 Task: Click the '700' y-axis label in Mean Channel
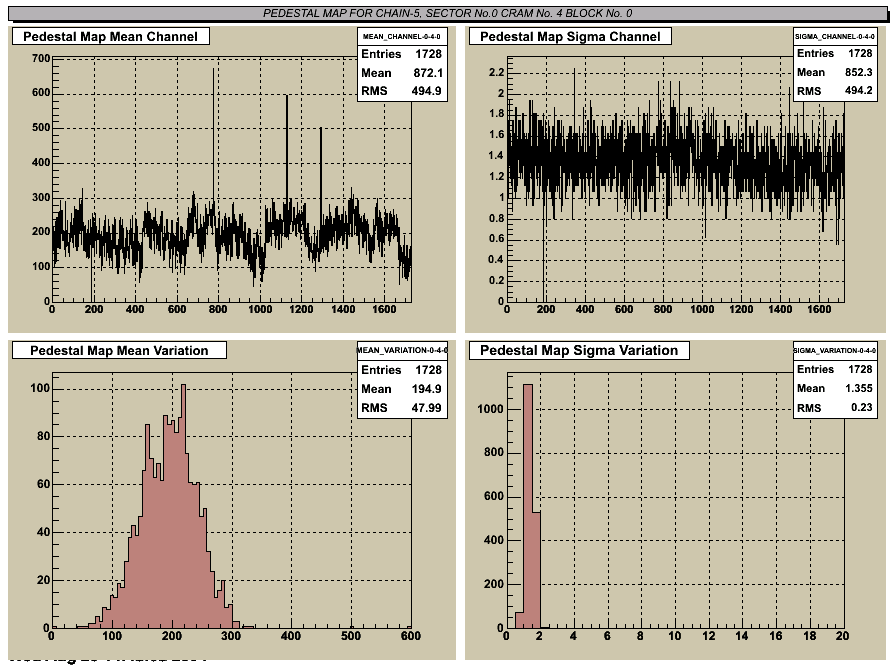click(41, 58)
